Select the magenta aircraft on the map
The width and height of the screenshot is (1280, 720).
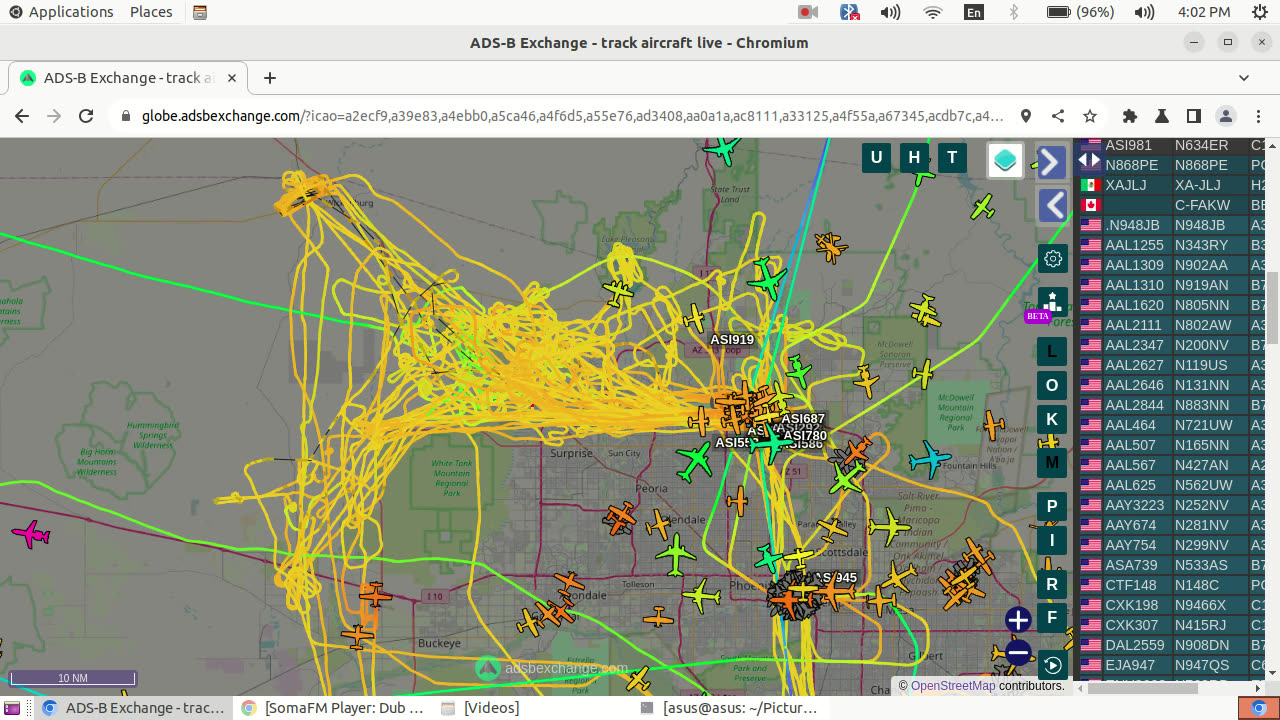[31, 534]
